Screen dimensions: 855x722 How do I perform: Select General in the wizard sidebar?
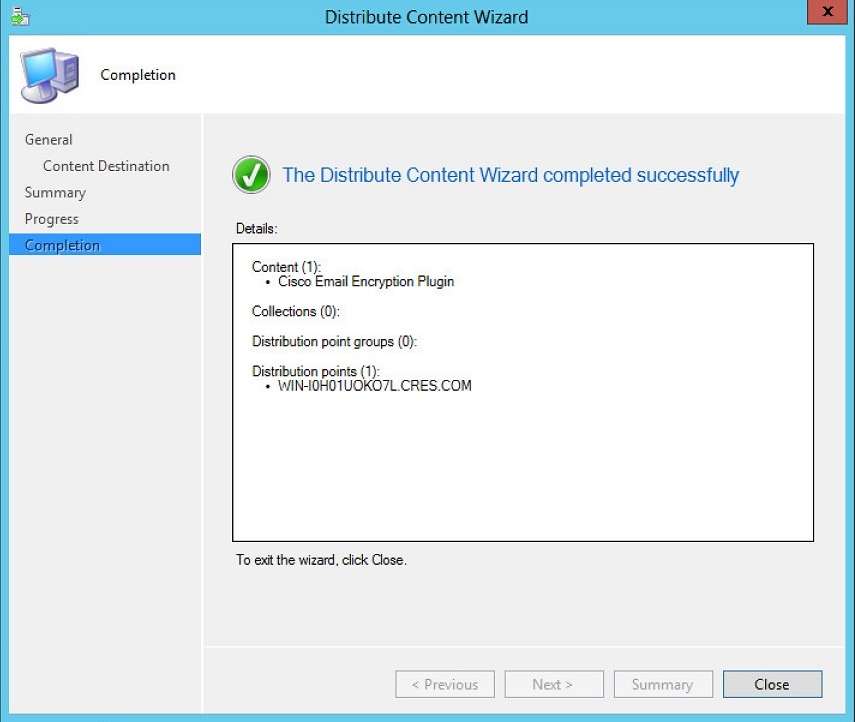click(x=50, y=139)
